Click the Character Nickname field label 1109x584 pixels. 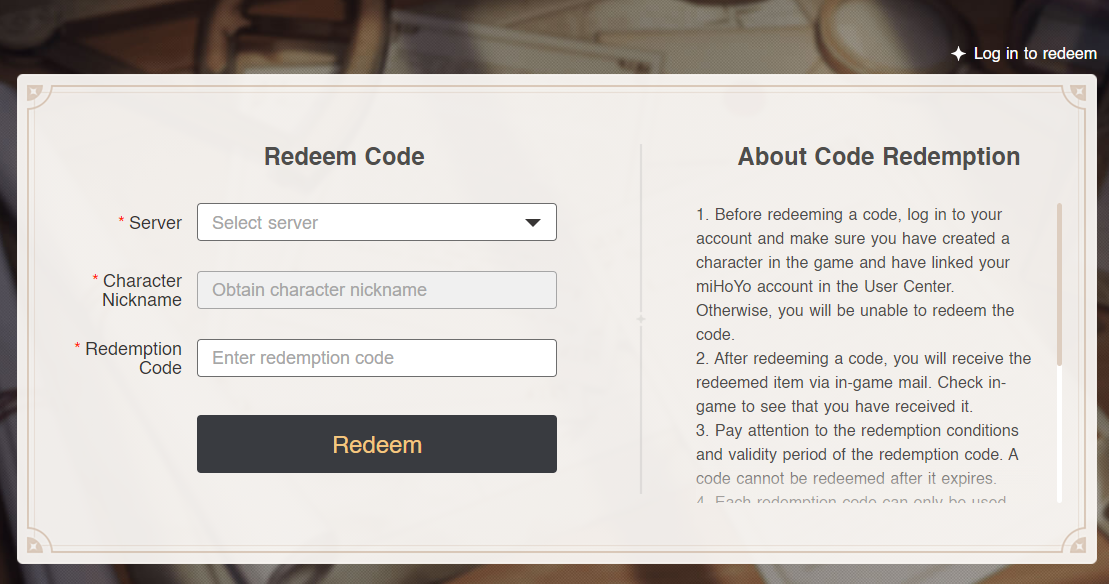coord(141,290)
